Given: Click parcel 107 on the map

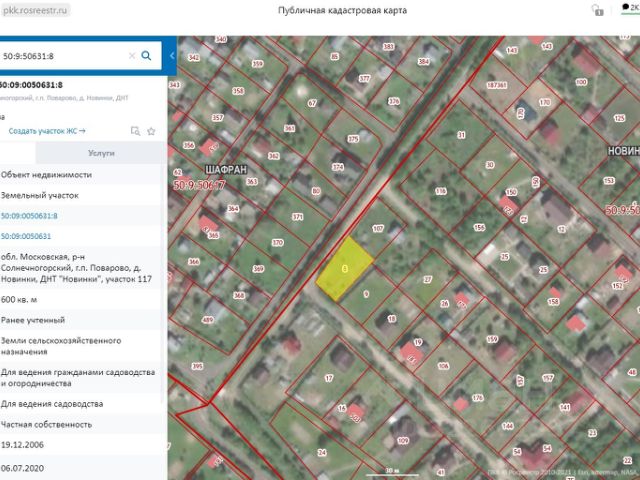Looking at the screenshot, I should click(378, 229).
